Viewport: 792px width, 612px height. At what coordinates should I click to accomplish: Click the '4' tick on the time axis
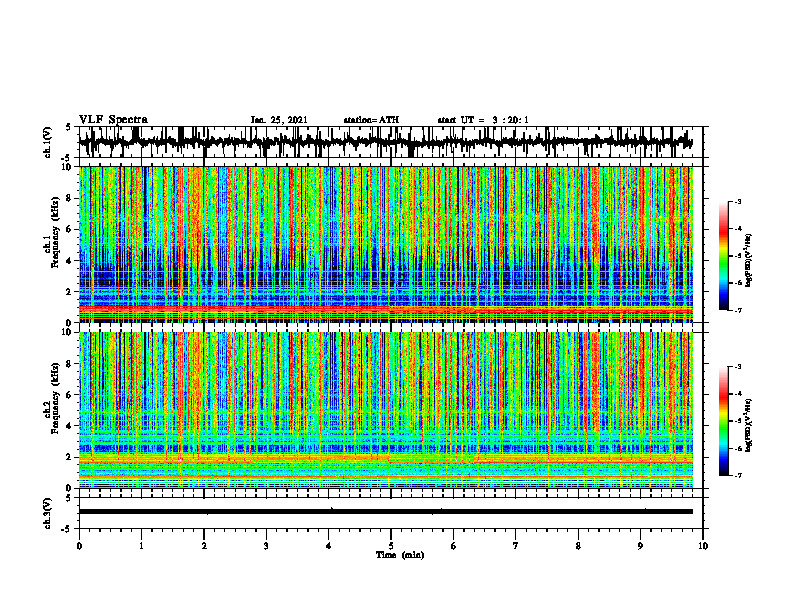329,546
